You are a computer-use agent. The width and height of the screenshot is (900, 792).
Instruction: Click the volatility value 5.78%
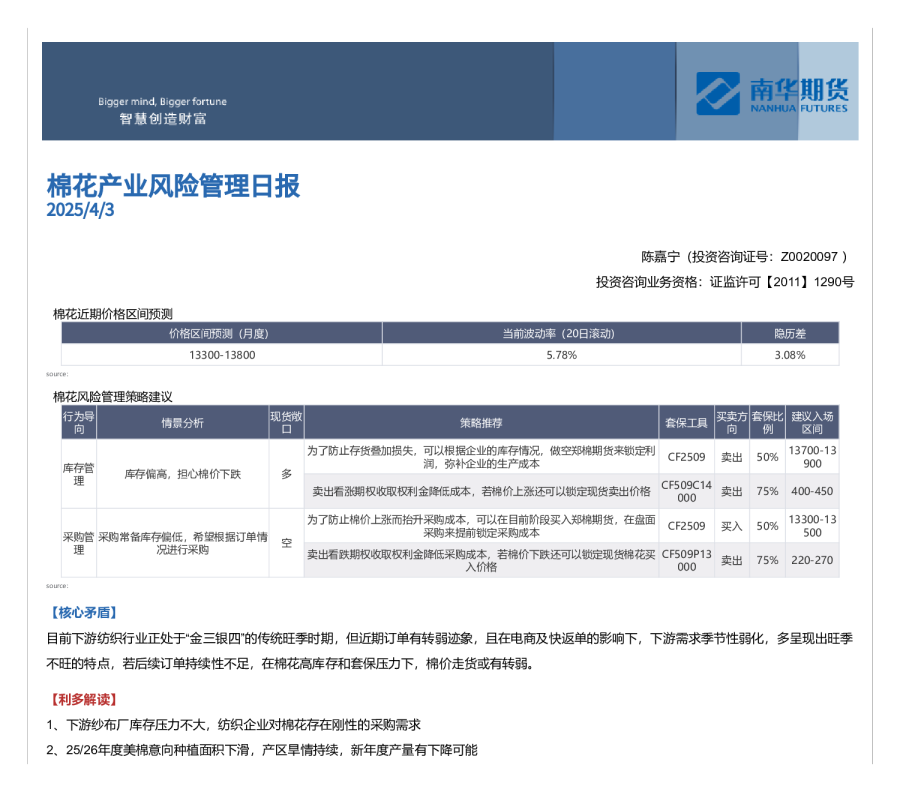[561, 355]
